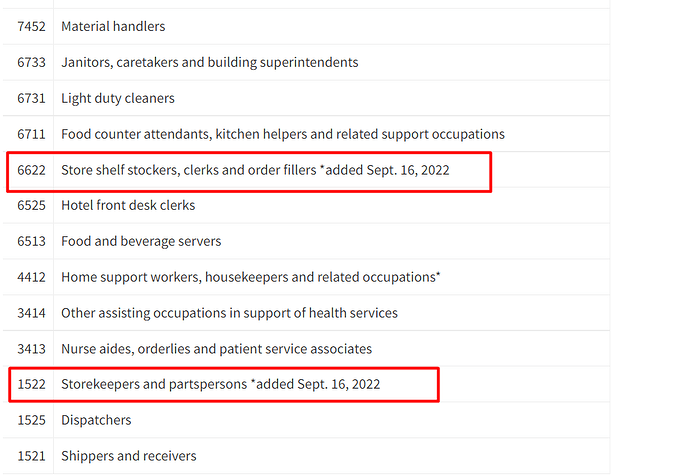Select code 6525 cell
This screenshot has width=690, height=476.
click(31, 205)
